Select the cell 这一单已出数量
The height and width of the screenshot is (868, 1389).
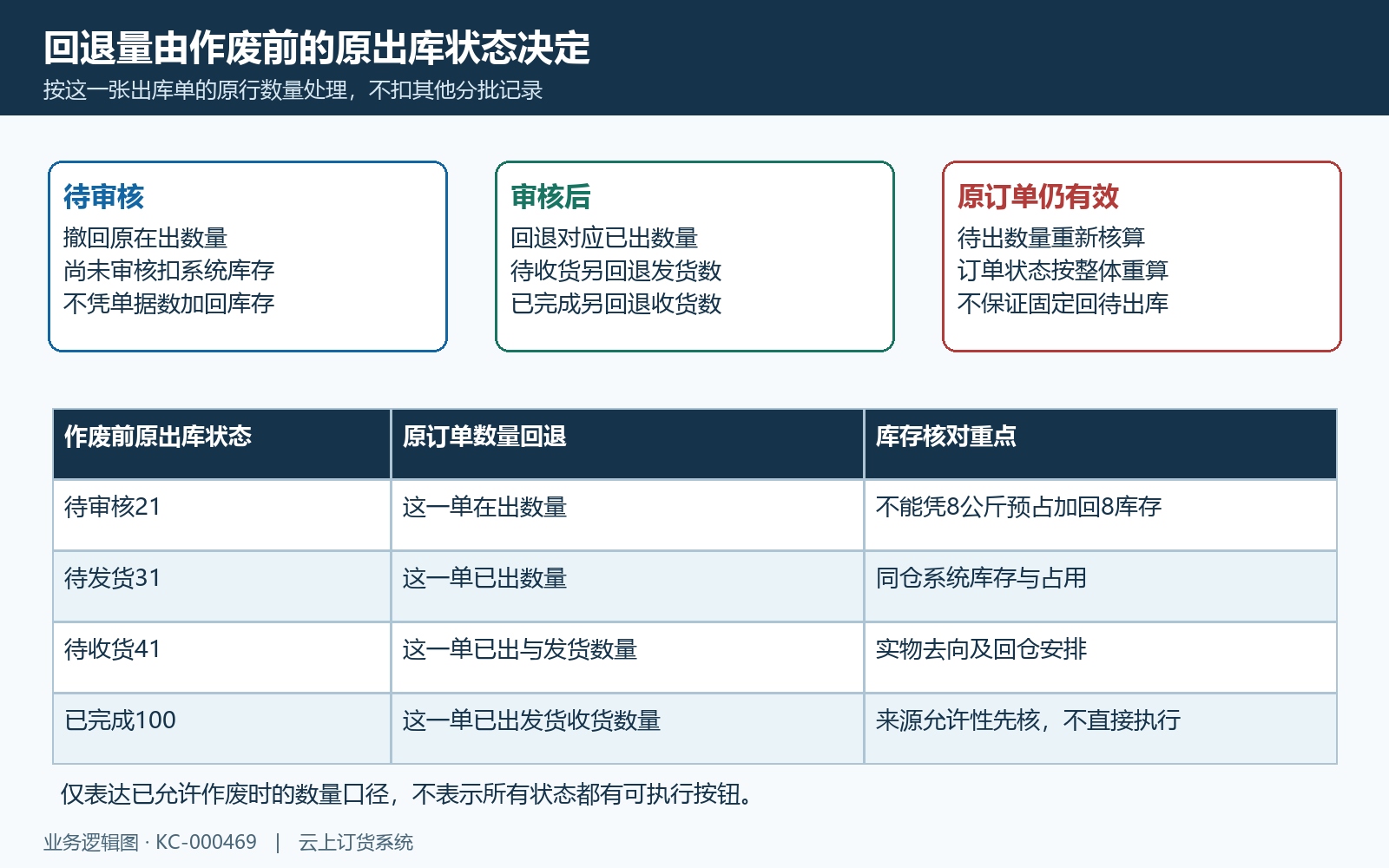point(627,586)
